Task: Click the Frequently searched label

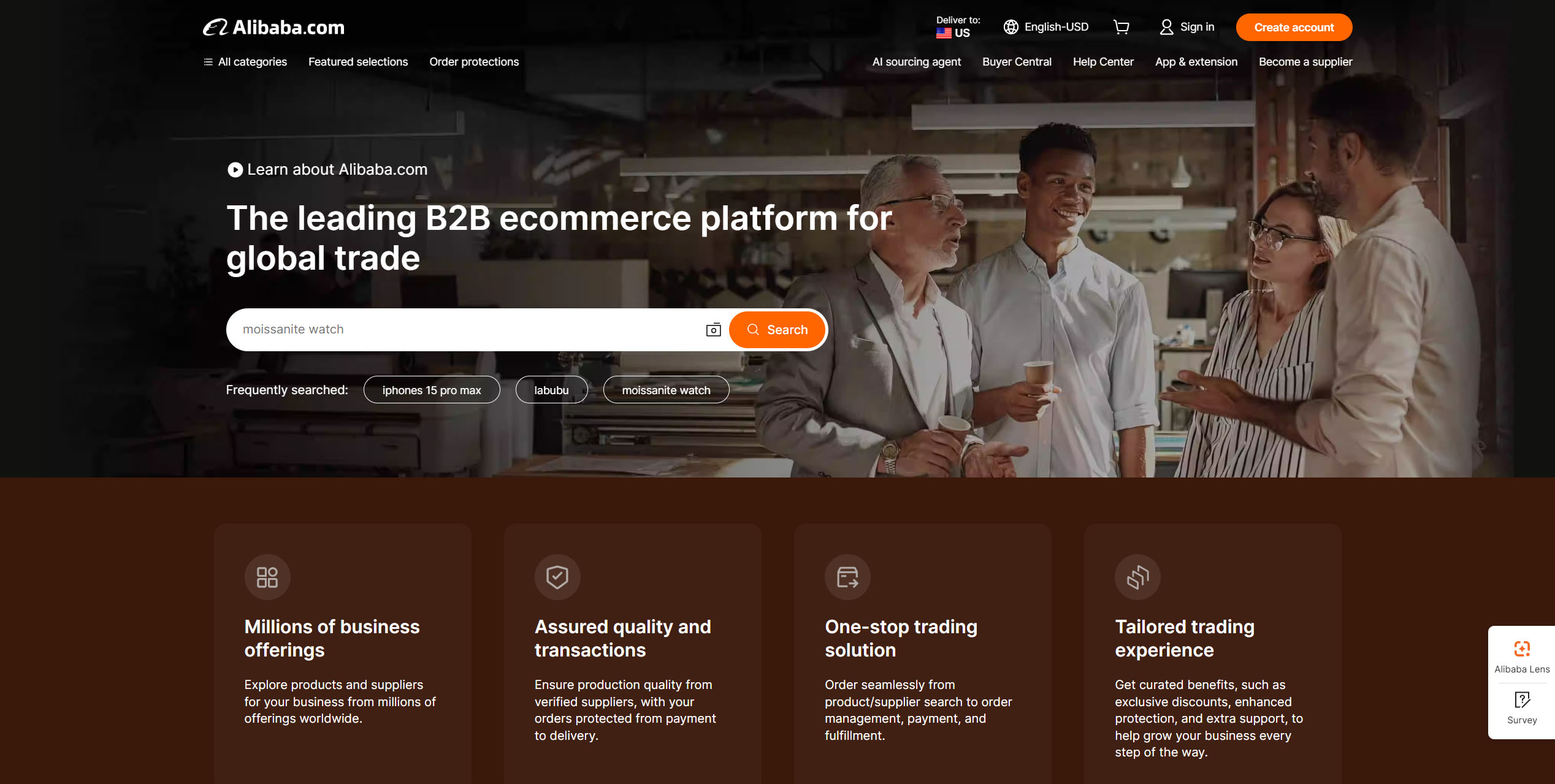Action: coord(287,390)
